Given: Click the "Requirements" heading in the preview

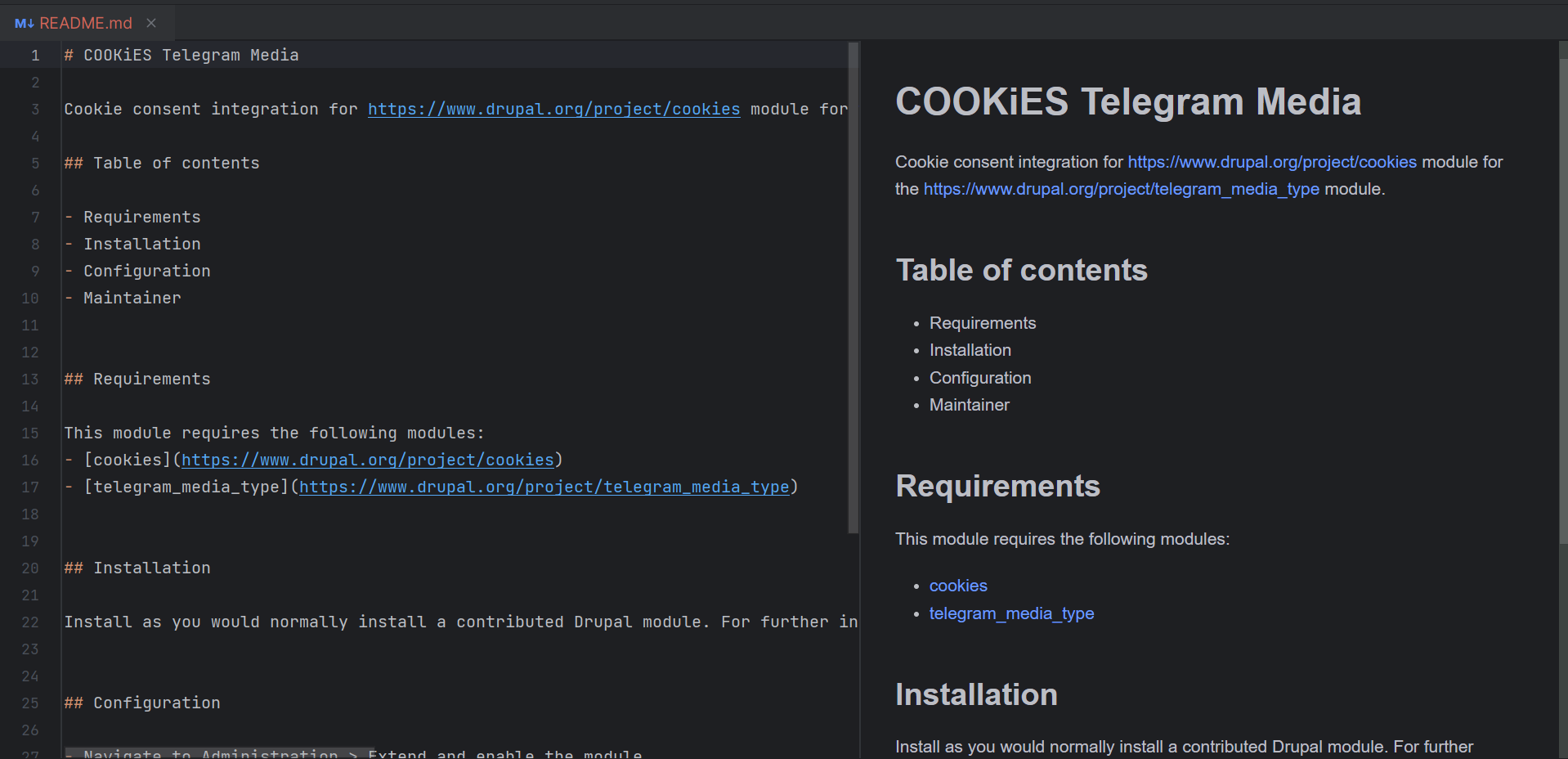Looking at the screenshot, I should [997, 486].
